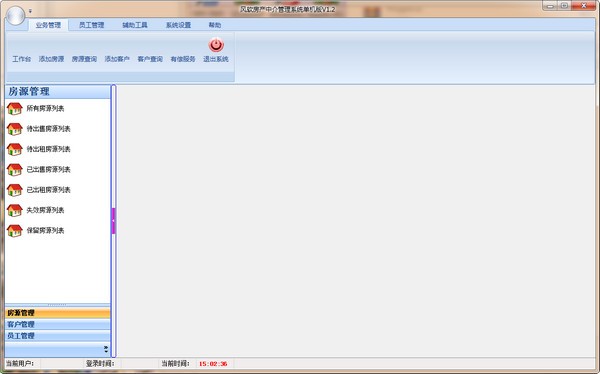Viewport: 600px width, 374px height.
Task: Open the 待出售房源列表 entry
Action: 48,129
